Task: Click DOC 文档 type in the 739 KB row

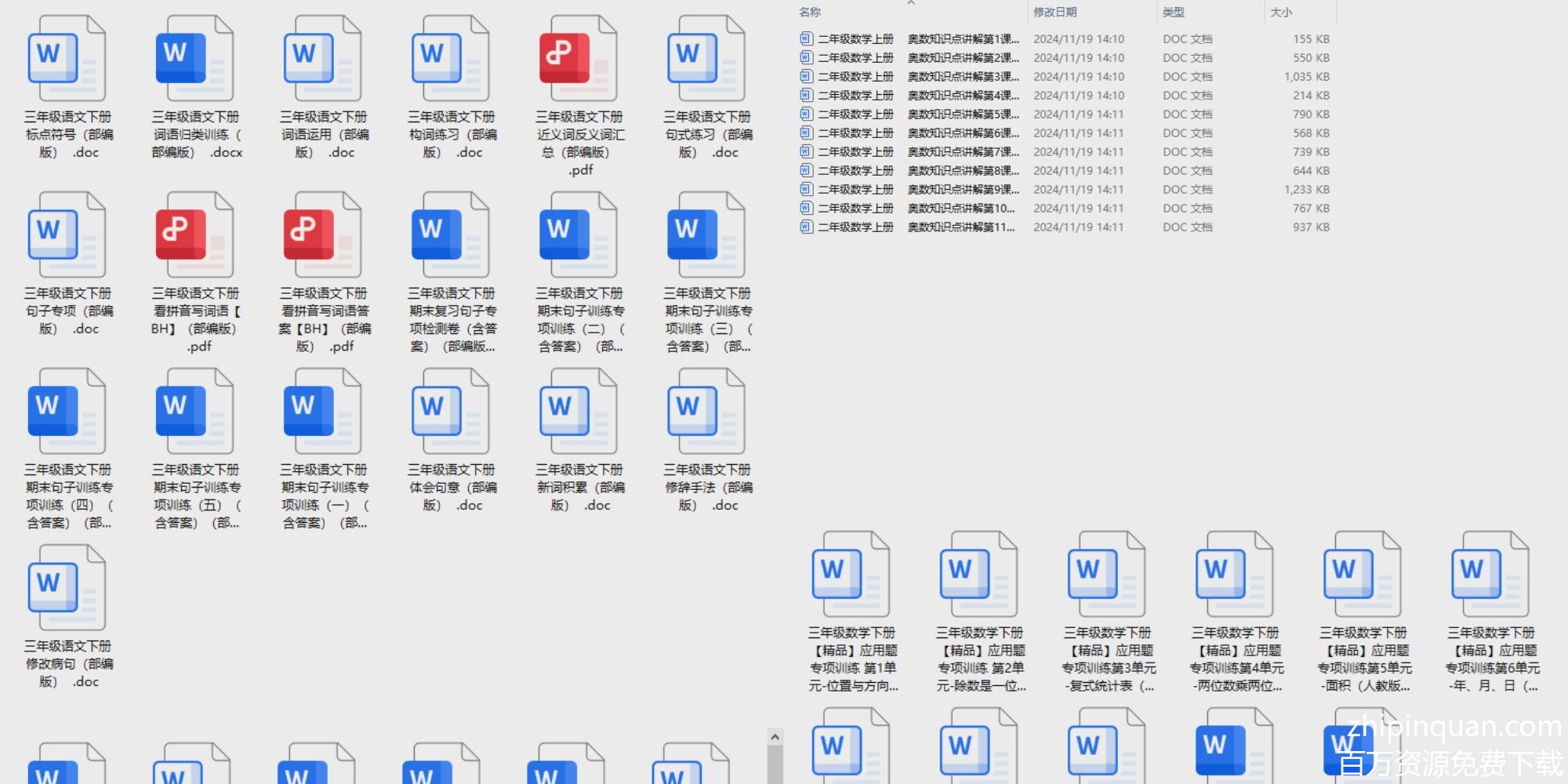Action: pyautogui.click(x=1187, y=151)
